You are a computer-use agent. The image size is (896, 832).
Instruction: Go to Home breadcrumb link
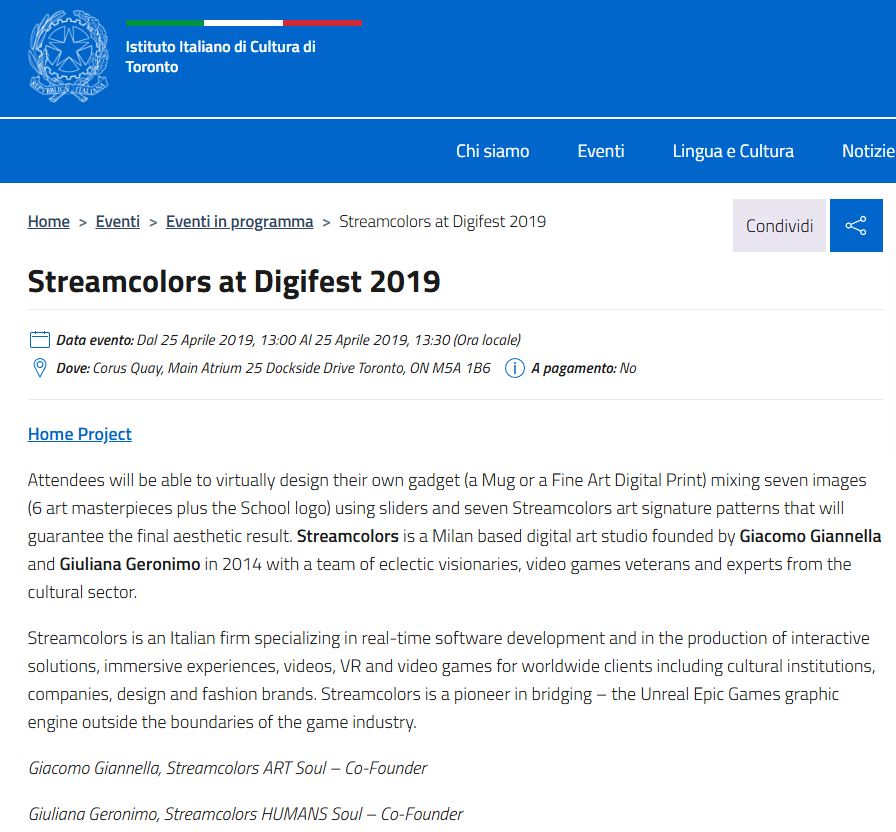(x=49, y=222)
